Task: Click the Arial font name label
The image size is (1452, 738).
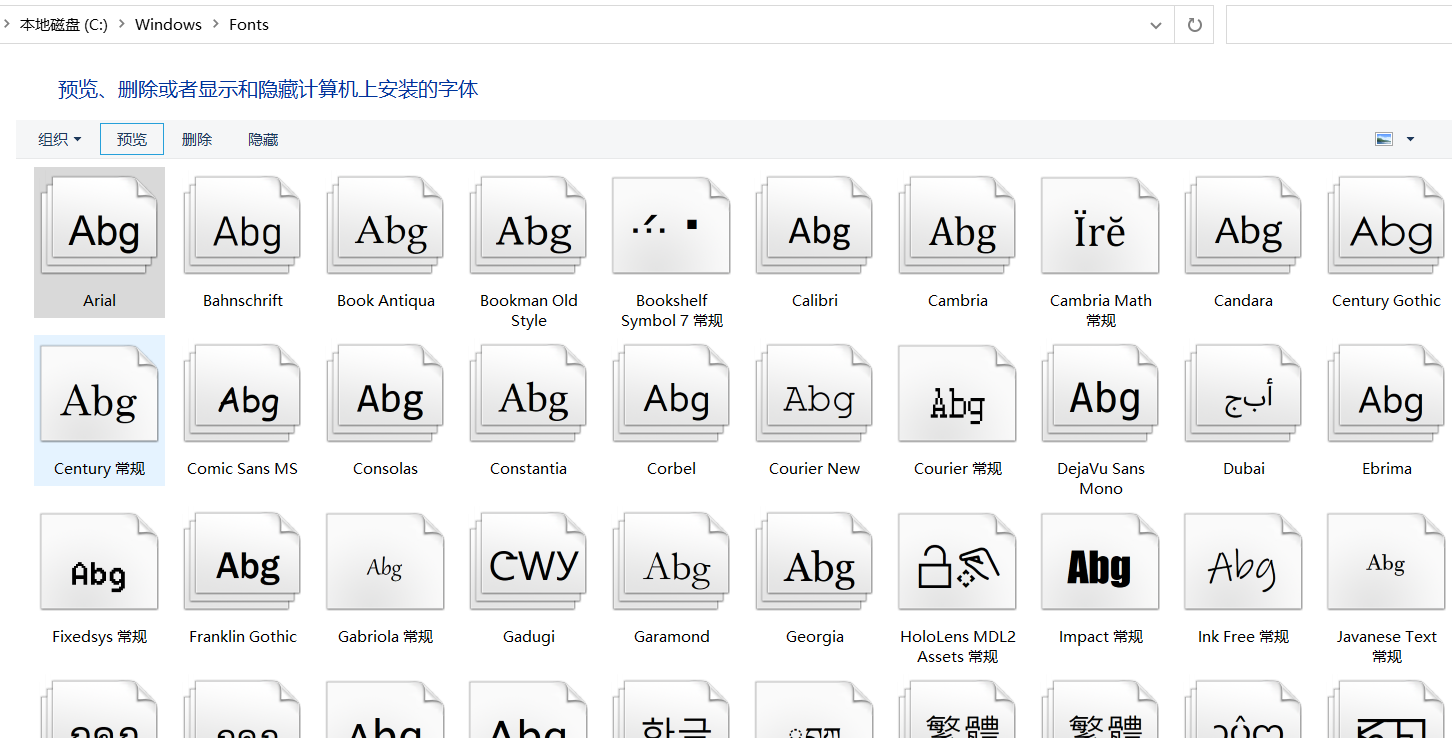Action: [99, 300]
